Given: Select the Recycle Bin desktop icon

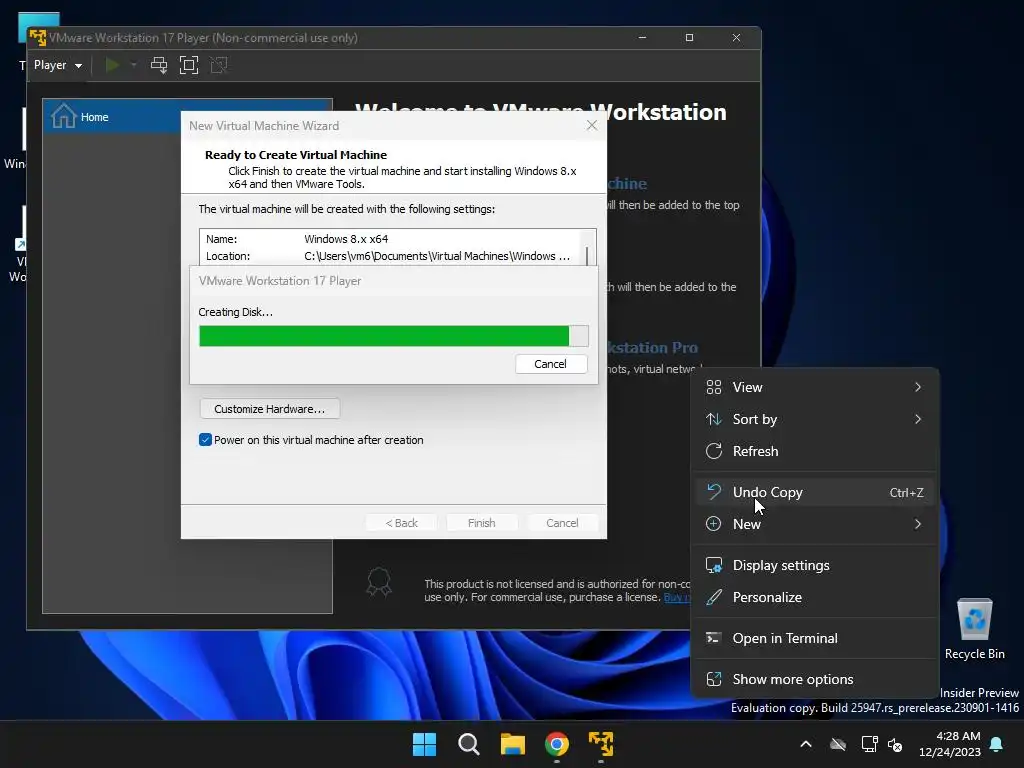Looking at the screenshot, I should 974,628.
